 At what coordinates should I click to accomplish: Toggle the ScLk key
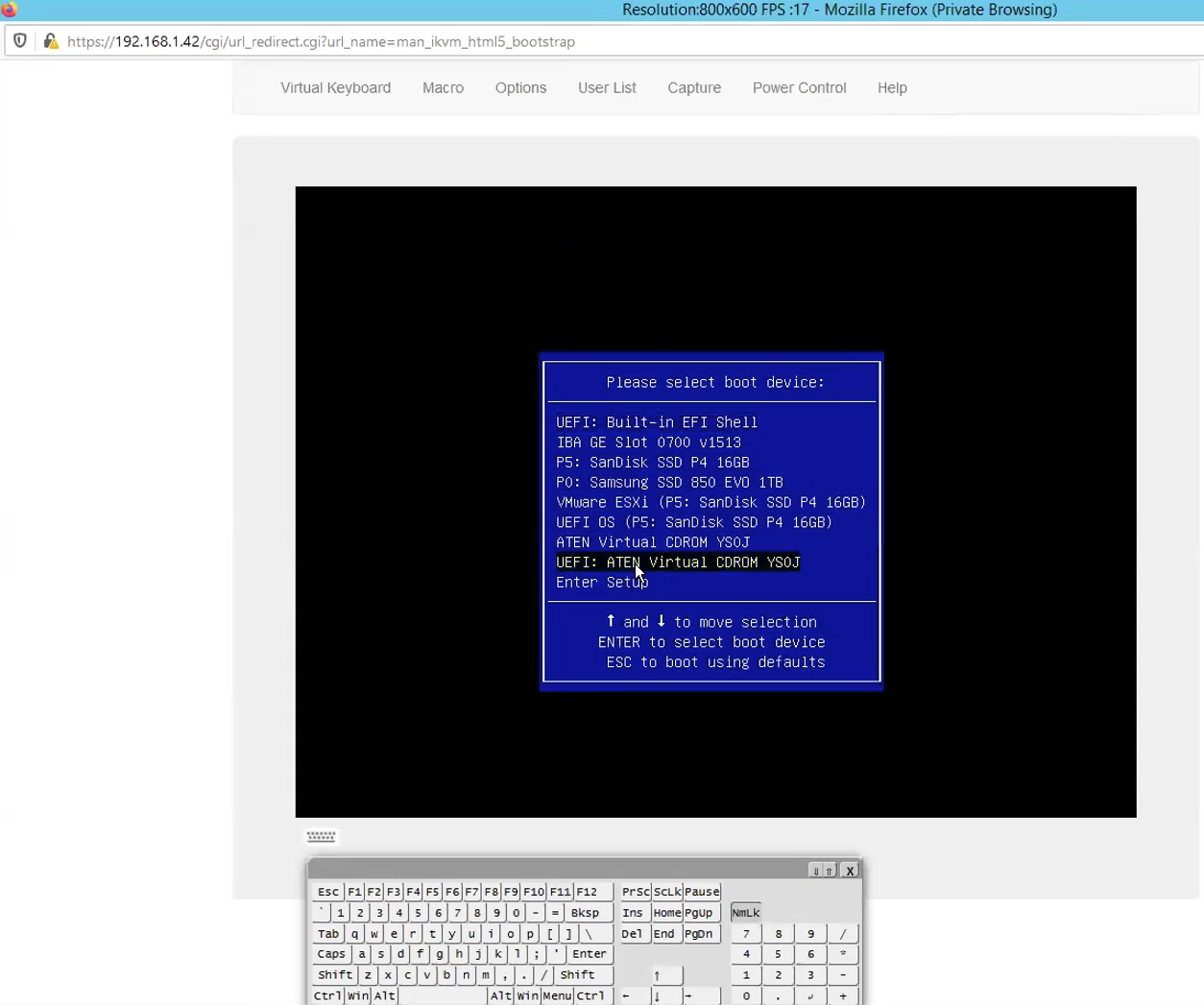click(667, 892)
